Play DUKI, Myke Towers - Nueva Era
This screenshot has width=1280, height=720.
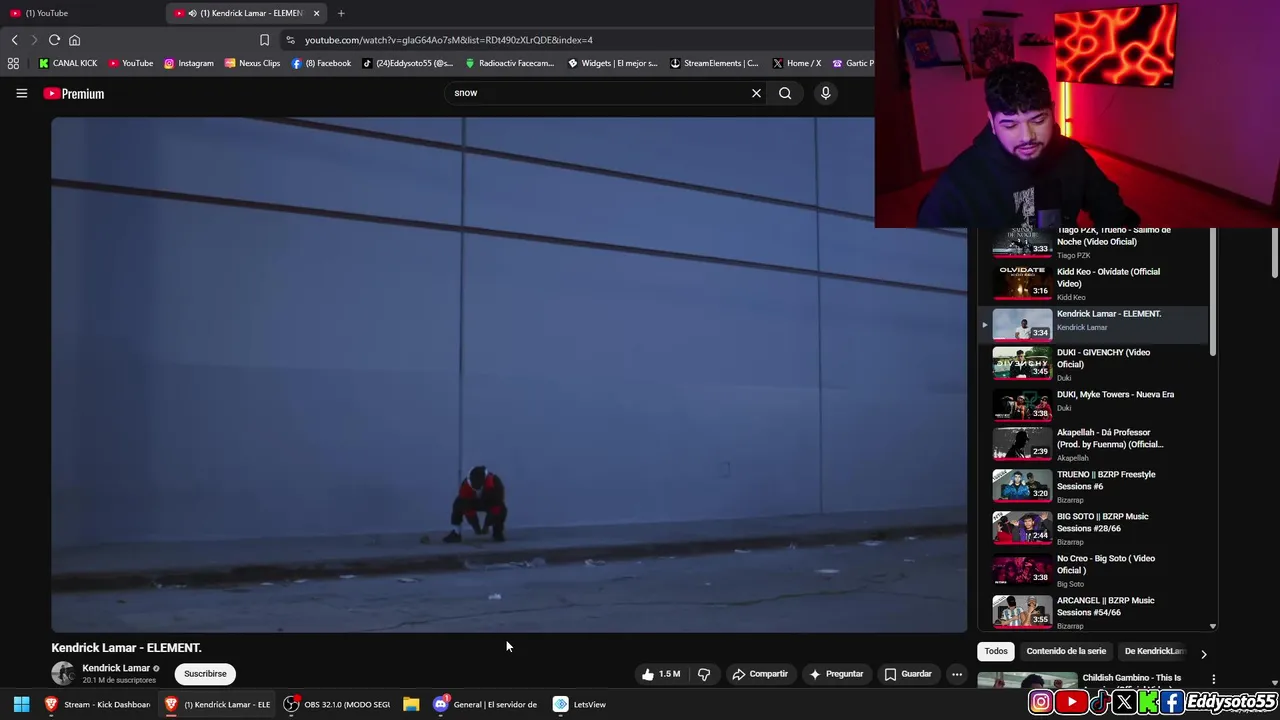pos(1094,403)
